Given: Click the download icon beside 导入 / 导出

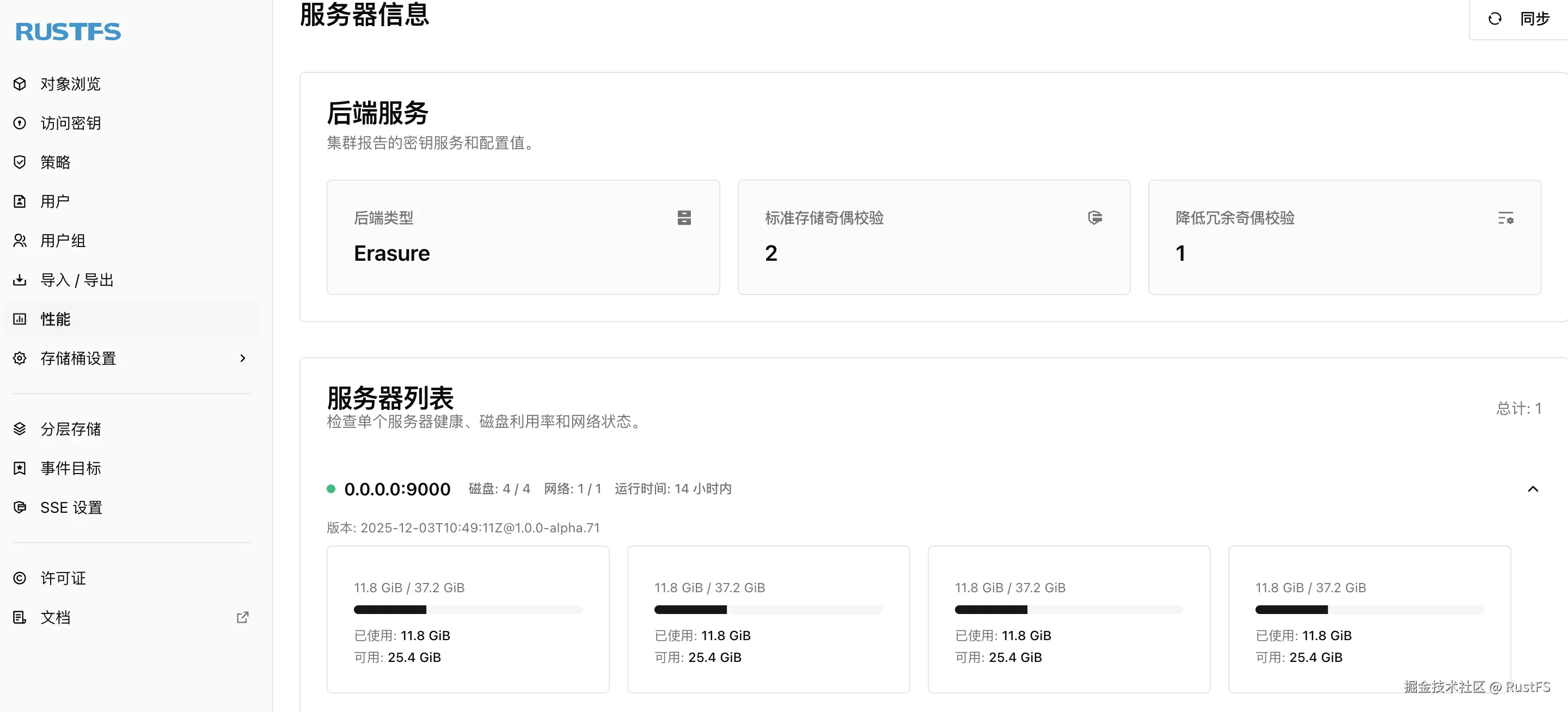Looking at the screenshot, I should (x=20, y=280).
